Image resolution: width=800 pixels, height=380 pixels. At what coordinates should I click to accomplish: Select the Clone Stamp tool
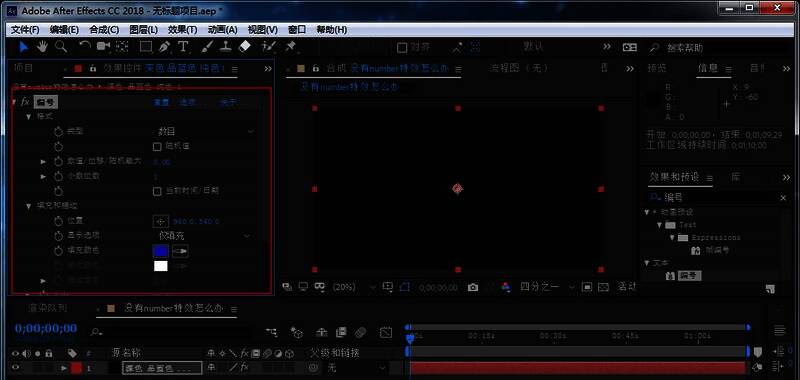226,47
